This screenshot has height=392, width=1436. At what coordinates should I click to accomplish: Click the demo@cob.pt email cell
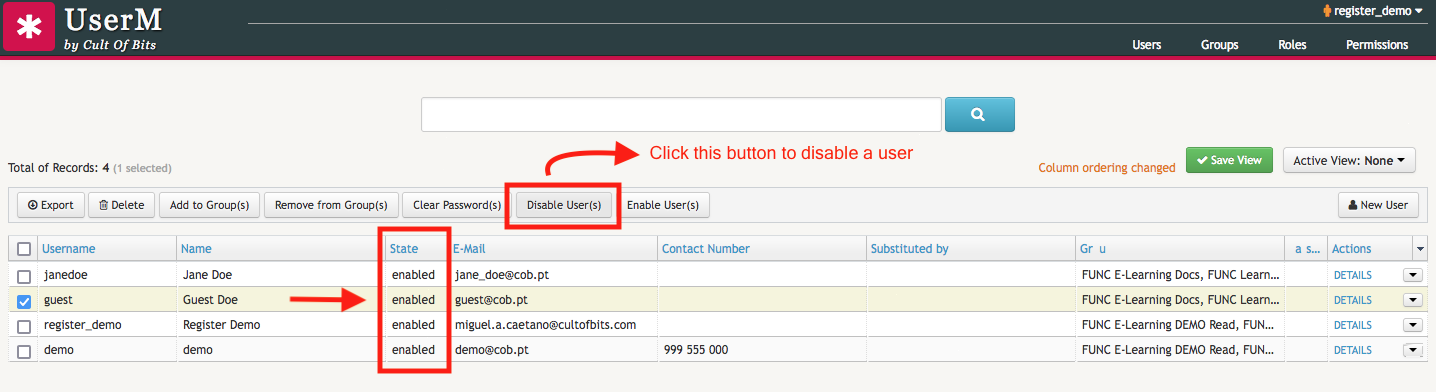pyautogui.click(x=492, y=351)
